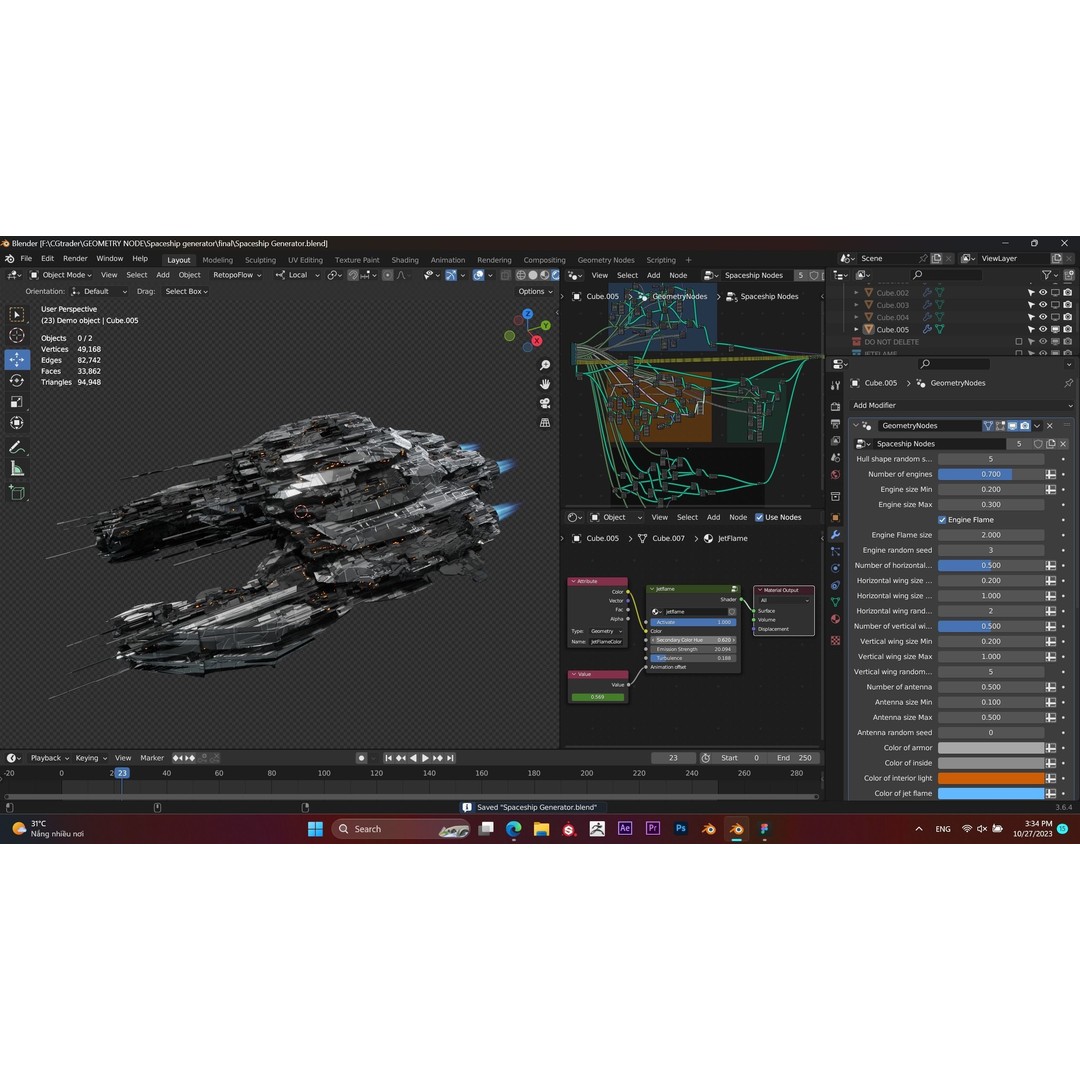Open the Object properties orange square tab

click(835, 517)
